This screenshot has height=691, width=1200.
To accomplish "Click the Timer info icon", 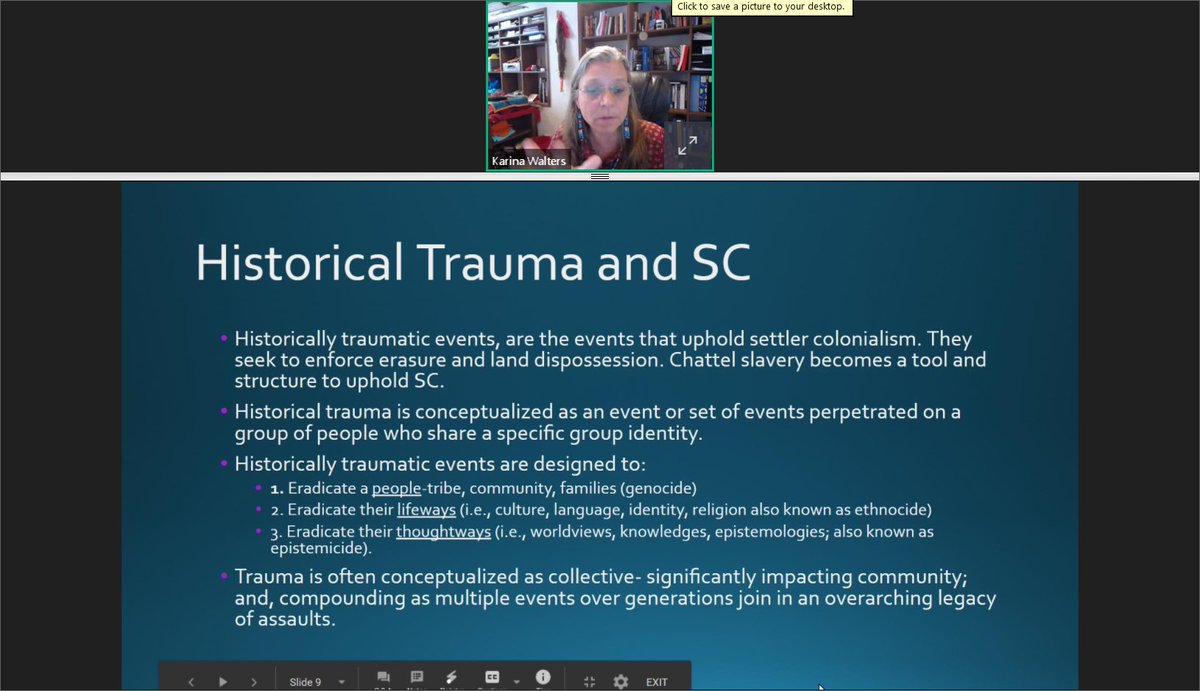I will click(x=543, y=680).
